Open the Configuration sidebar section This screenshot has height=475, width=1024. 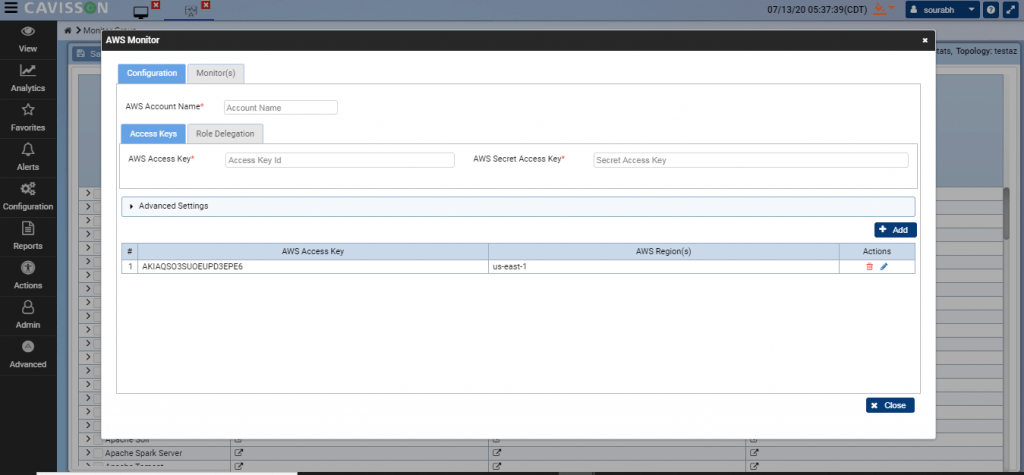[28, 197]
